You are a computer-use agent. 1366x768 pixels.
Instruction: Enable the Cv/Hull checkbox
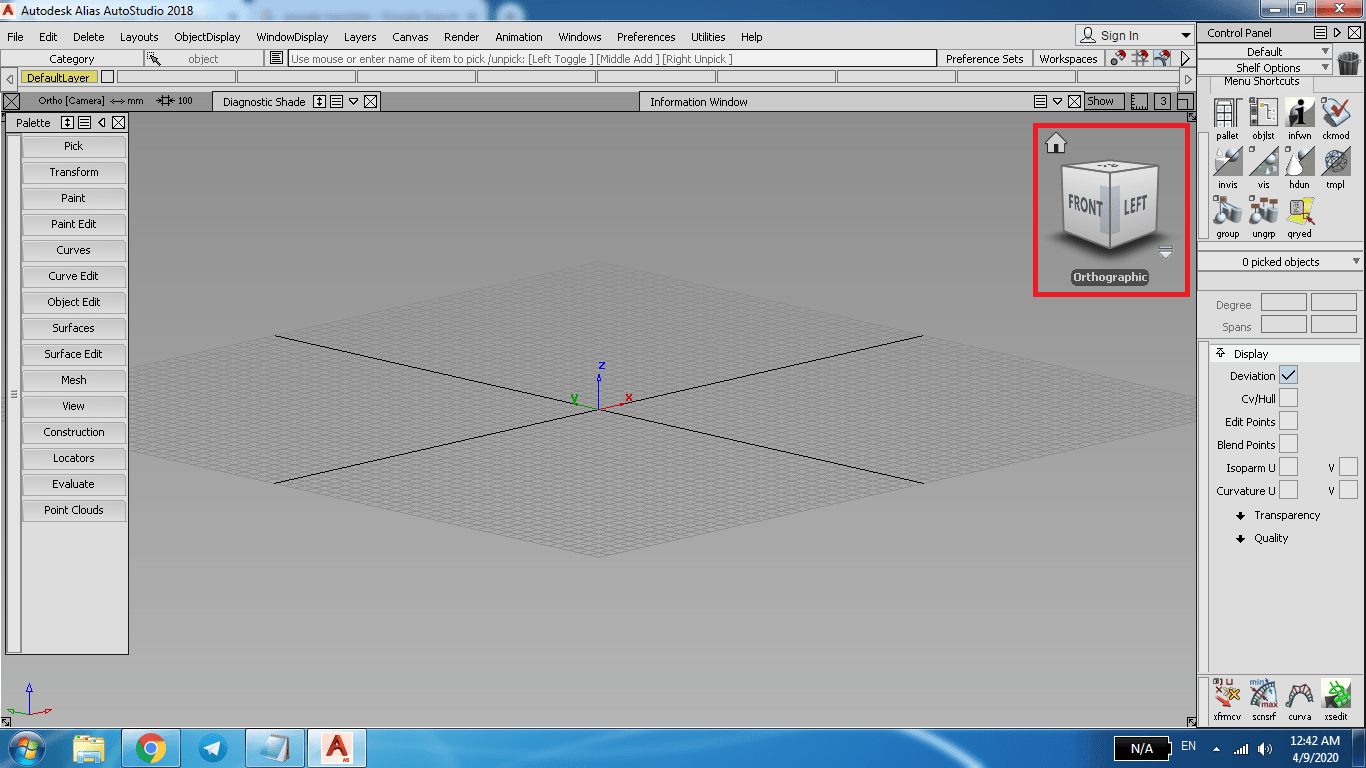tap(1289, 397)
